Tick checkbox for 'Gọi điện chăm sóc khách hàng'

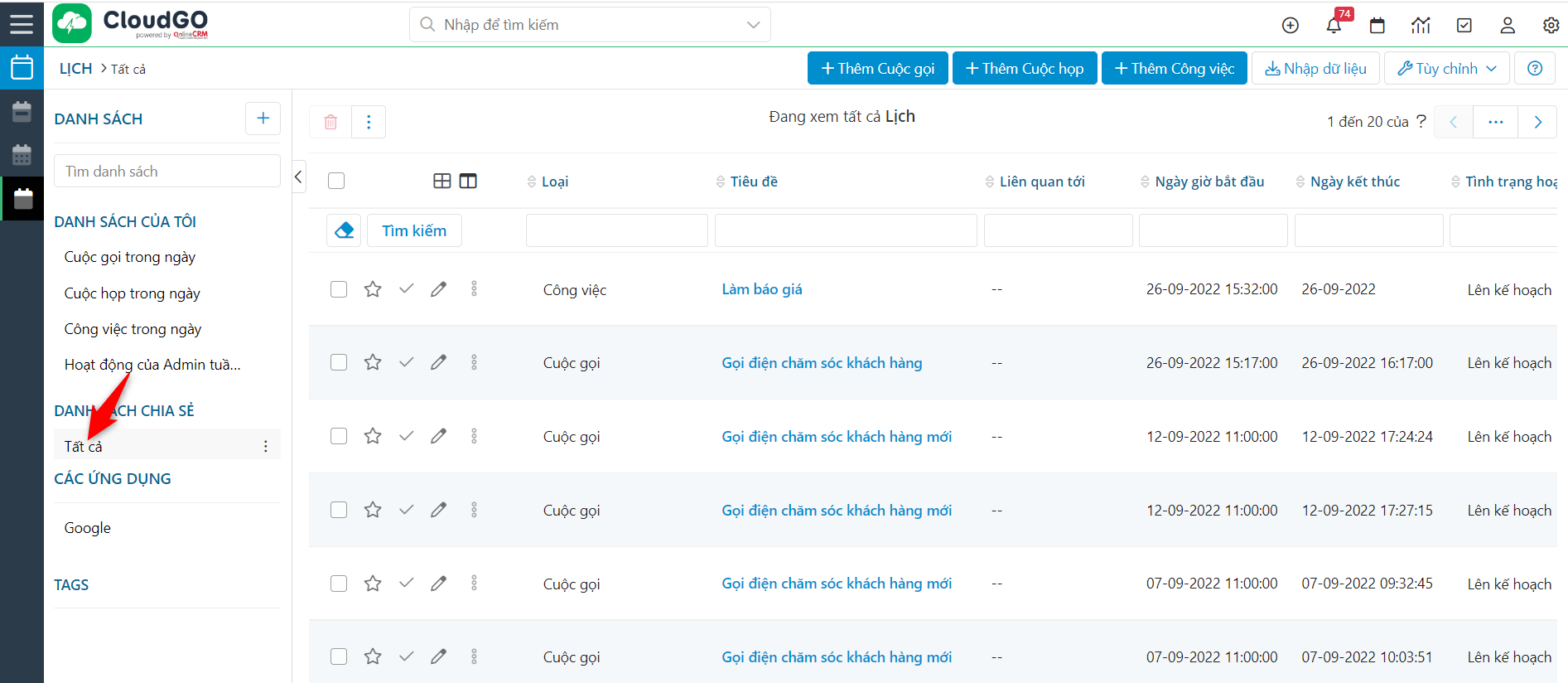pos(339,362)
